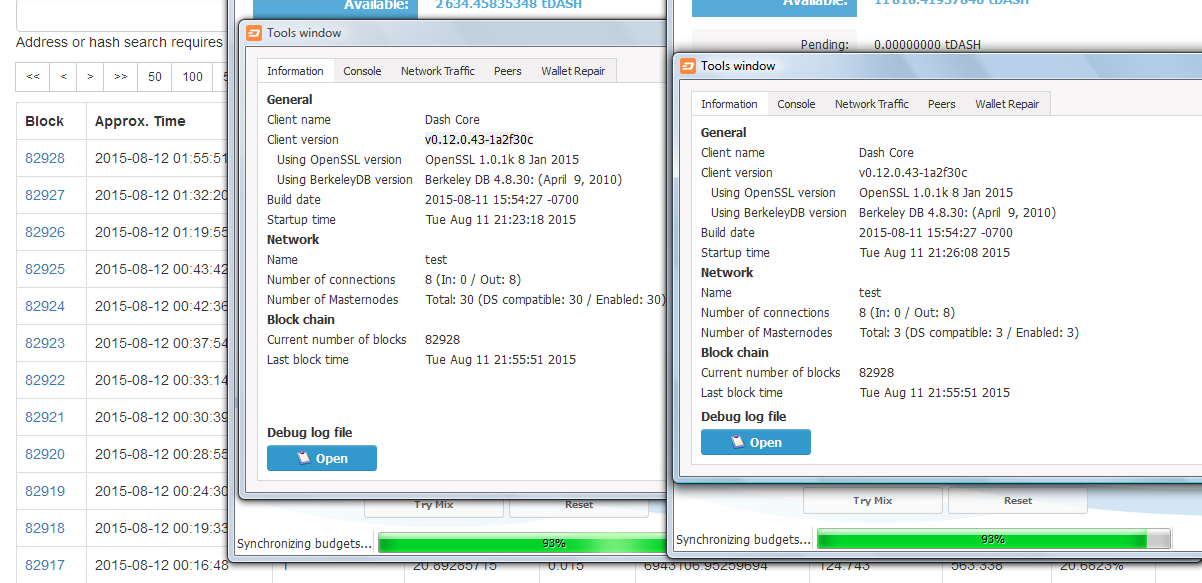Open block 82917 link

coord(45,565)
